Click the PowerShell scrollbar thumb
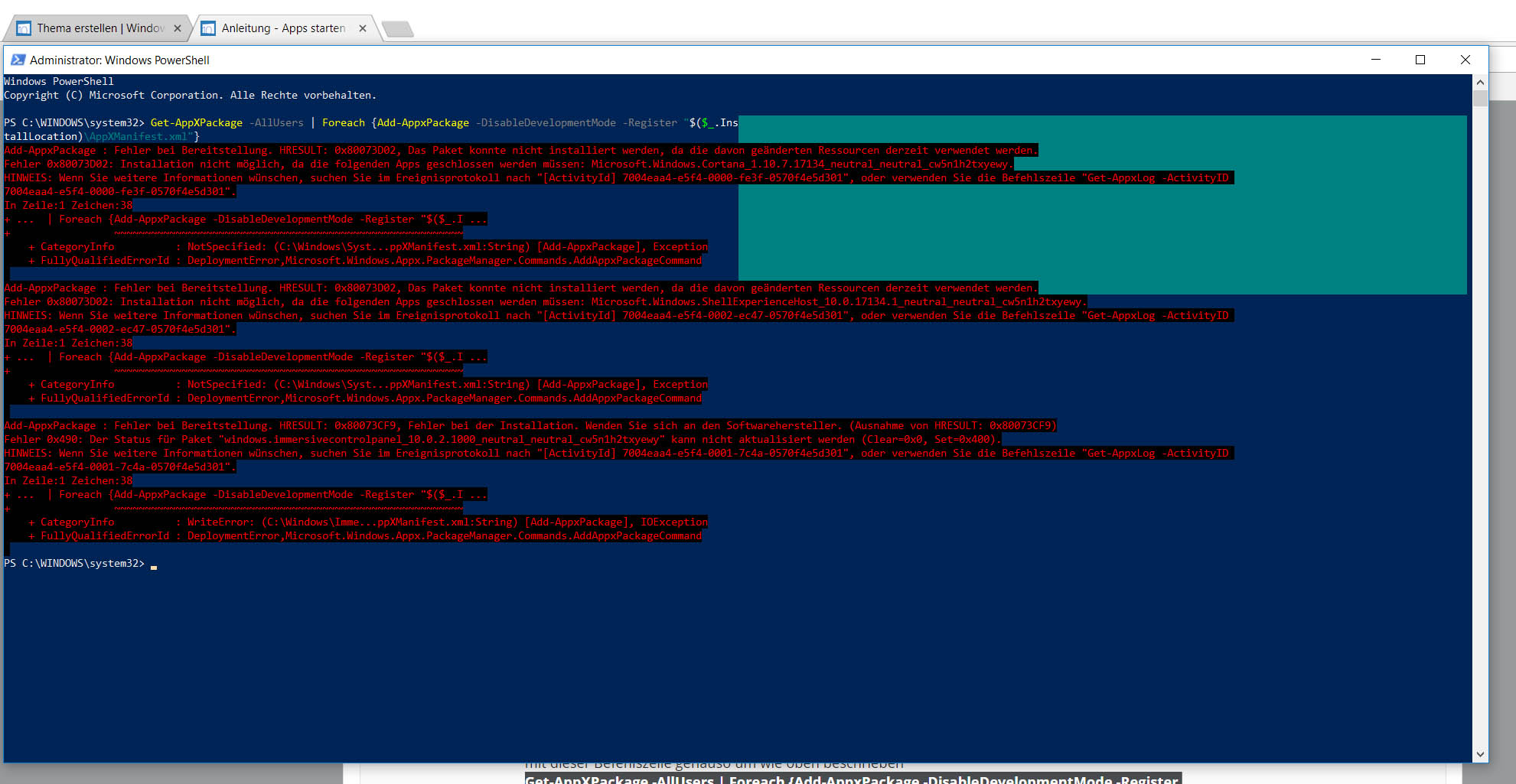1516x784 pixels. pyautogui.click(x=1480, y=98)
